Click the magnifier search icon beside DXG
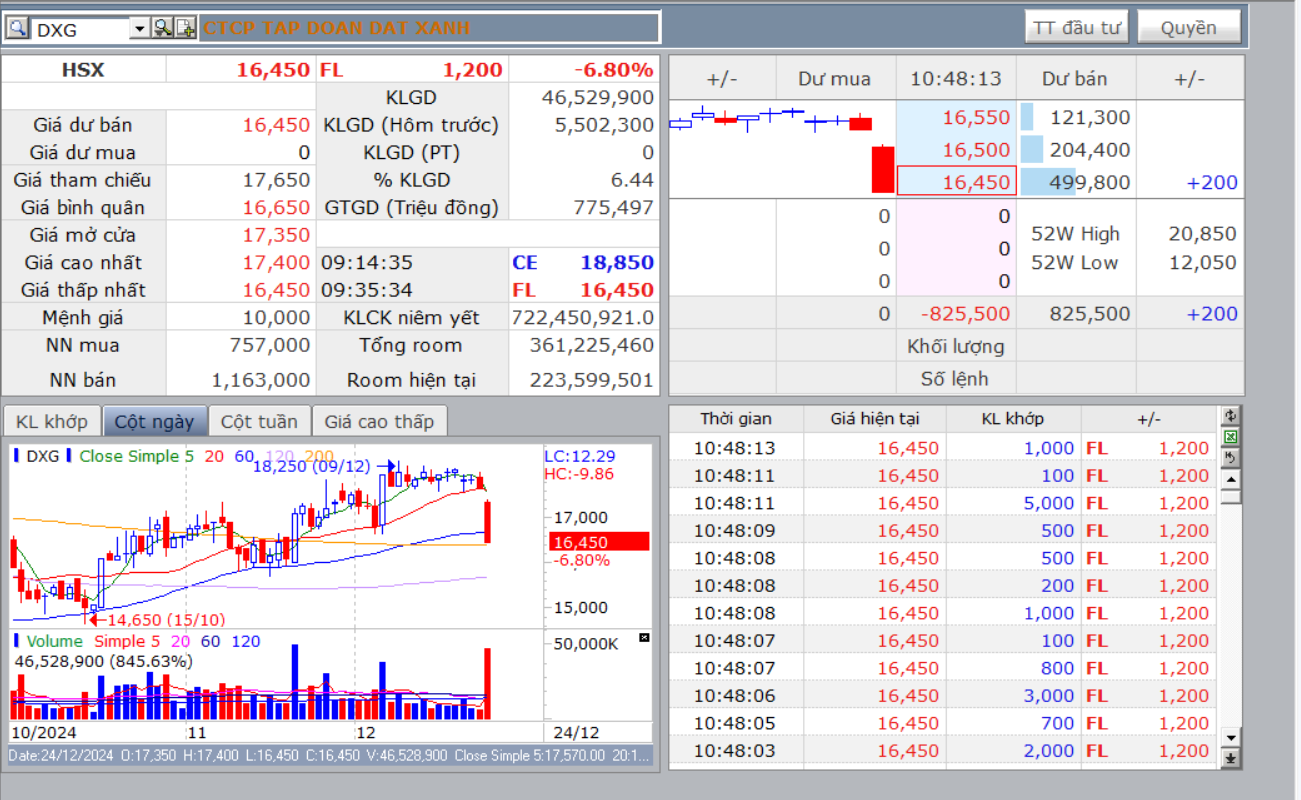 click(16, 28)
